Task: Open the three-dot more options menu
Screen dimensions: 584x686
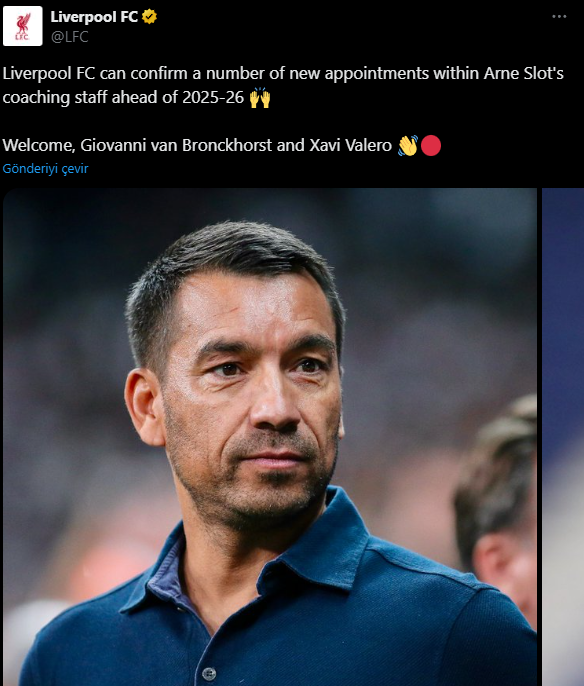Action: [559, 17]
